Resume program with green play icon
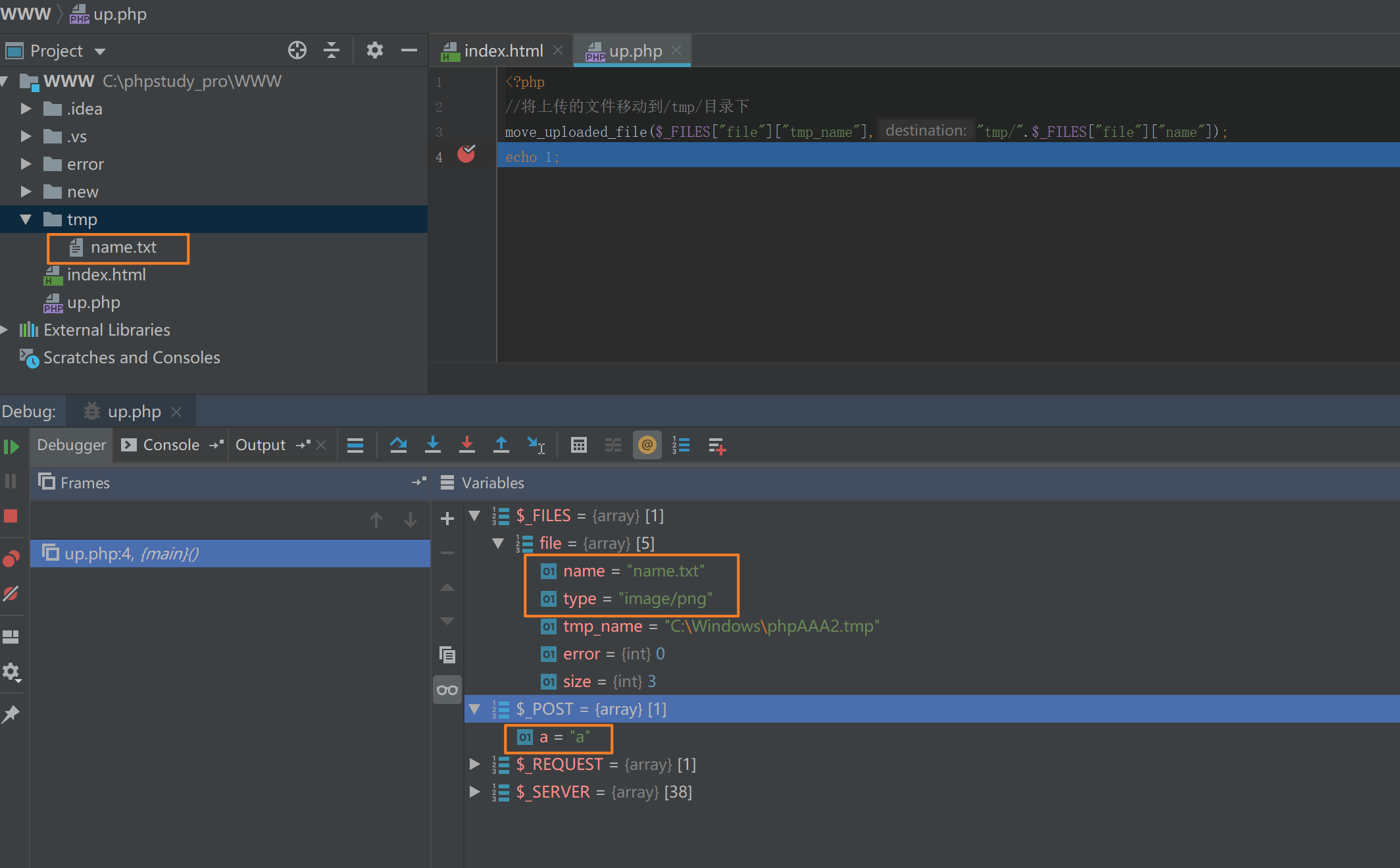Screen dimensions: 1400x868 [x=11, y=447]
